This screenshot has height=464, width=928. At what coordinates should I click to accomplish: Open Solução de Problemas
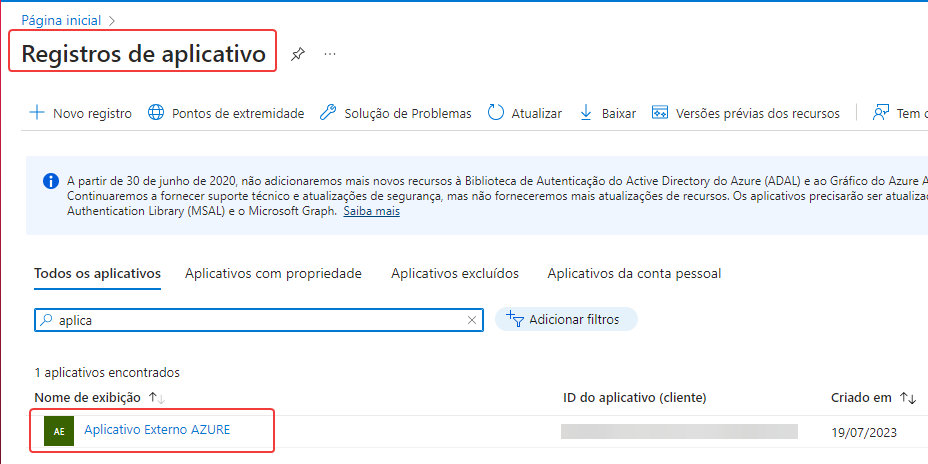click(408, 113)
